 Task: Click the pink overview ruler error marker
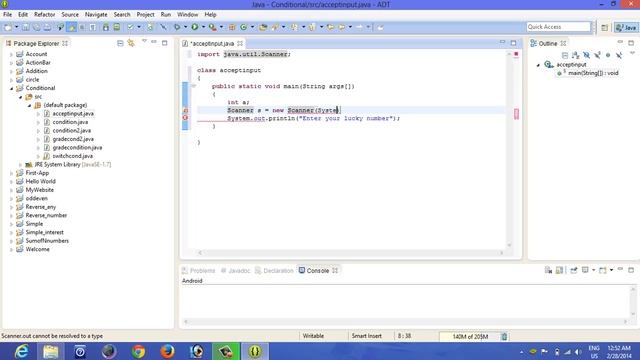[x=516, y=114]
